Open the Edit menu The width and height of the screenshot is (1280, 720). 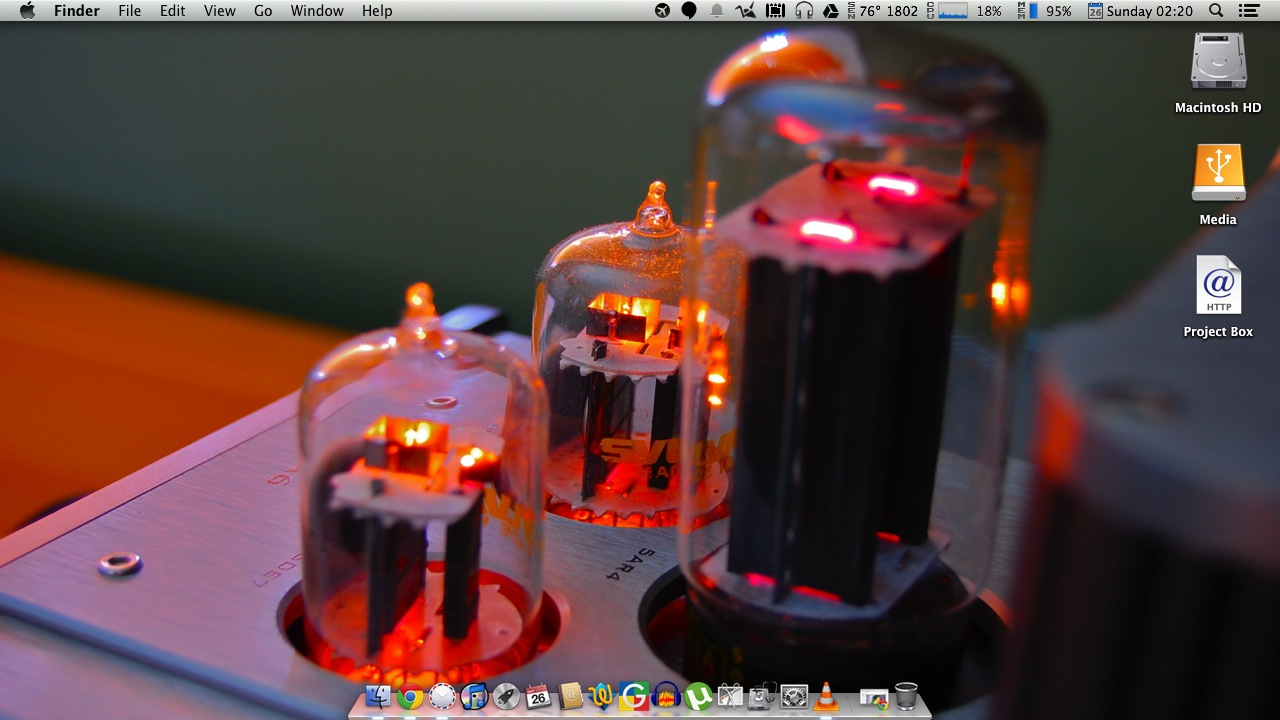[173, 11]
